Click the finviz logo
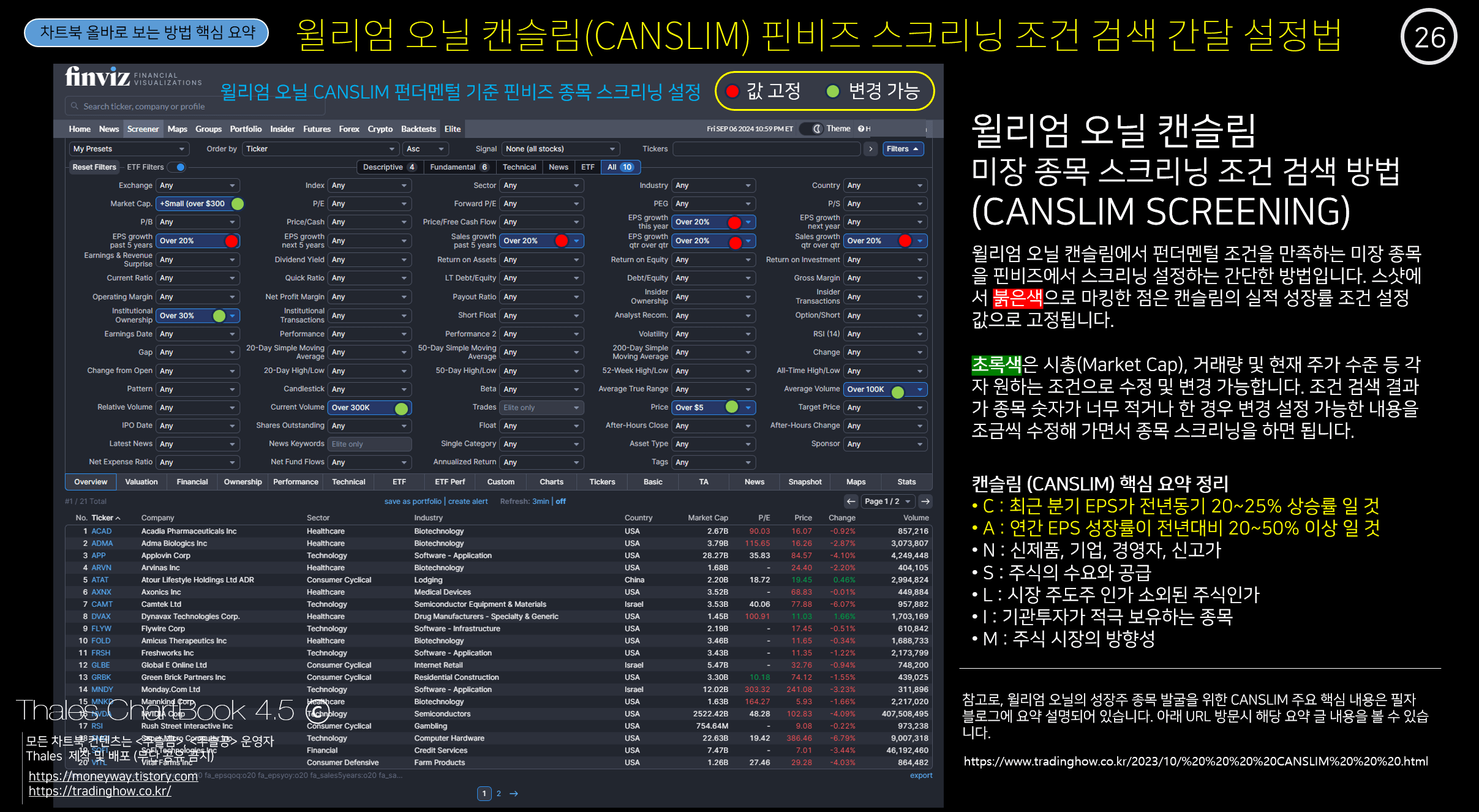The width and height of the screenshot is (1479, 812). pos(98,77)
